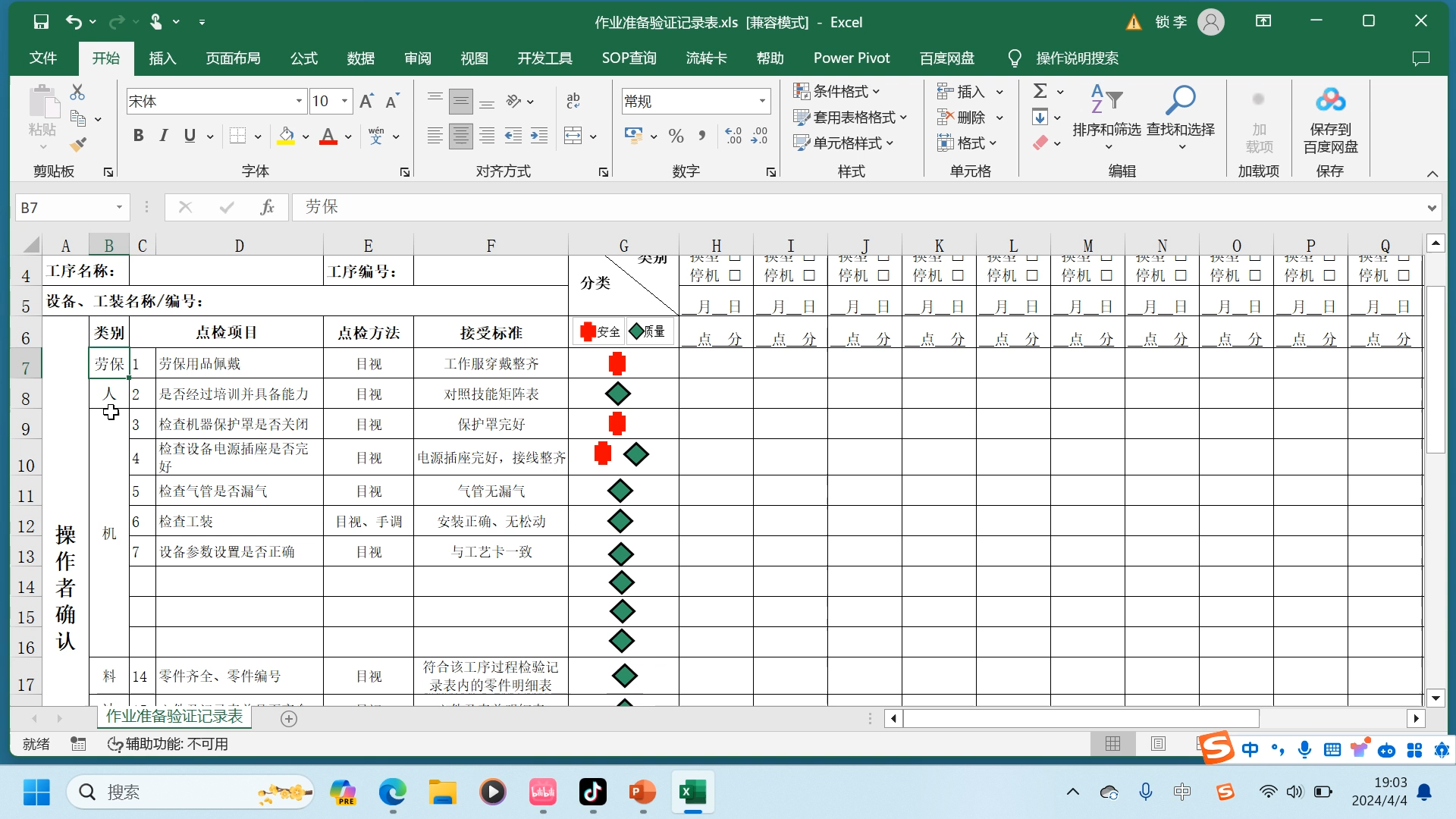Viewport: 1456px width, 819px height.
Task: Toggle bold formatting in the ribbon
Action: (x=138, y=136)
